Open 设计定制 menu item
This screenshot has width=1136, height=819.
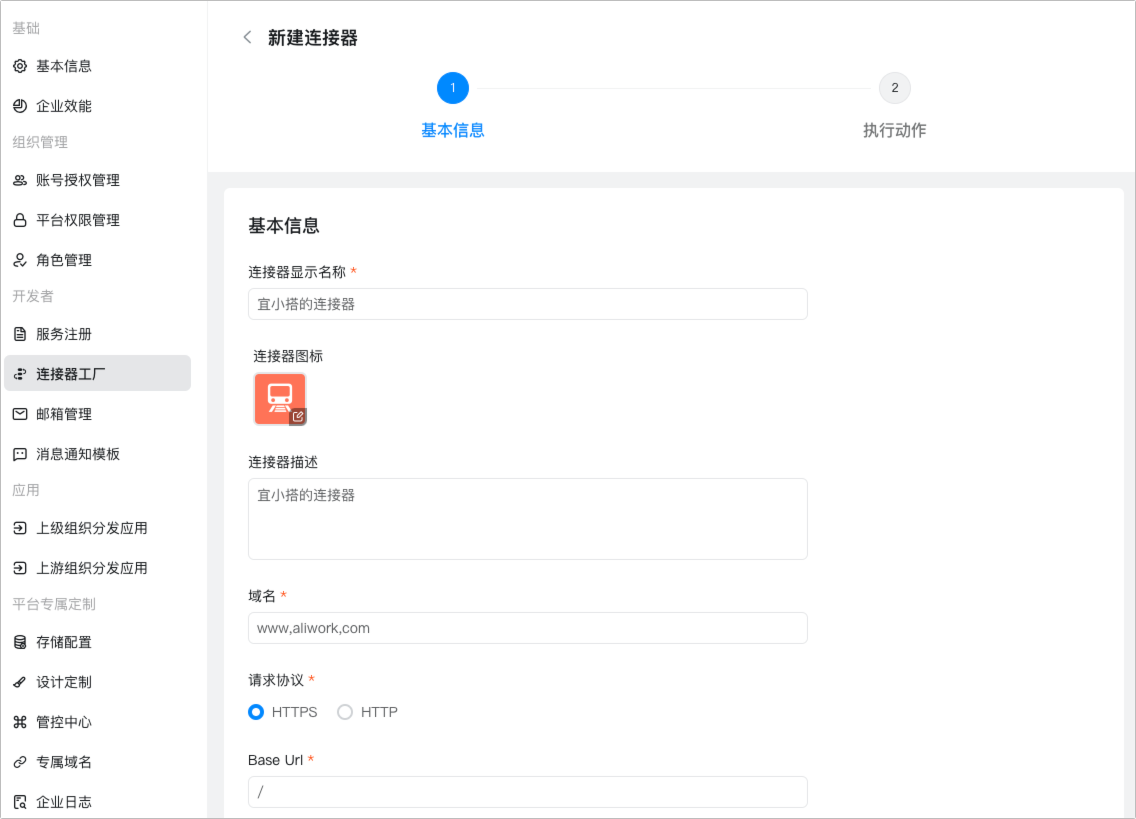point(98,682)
